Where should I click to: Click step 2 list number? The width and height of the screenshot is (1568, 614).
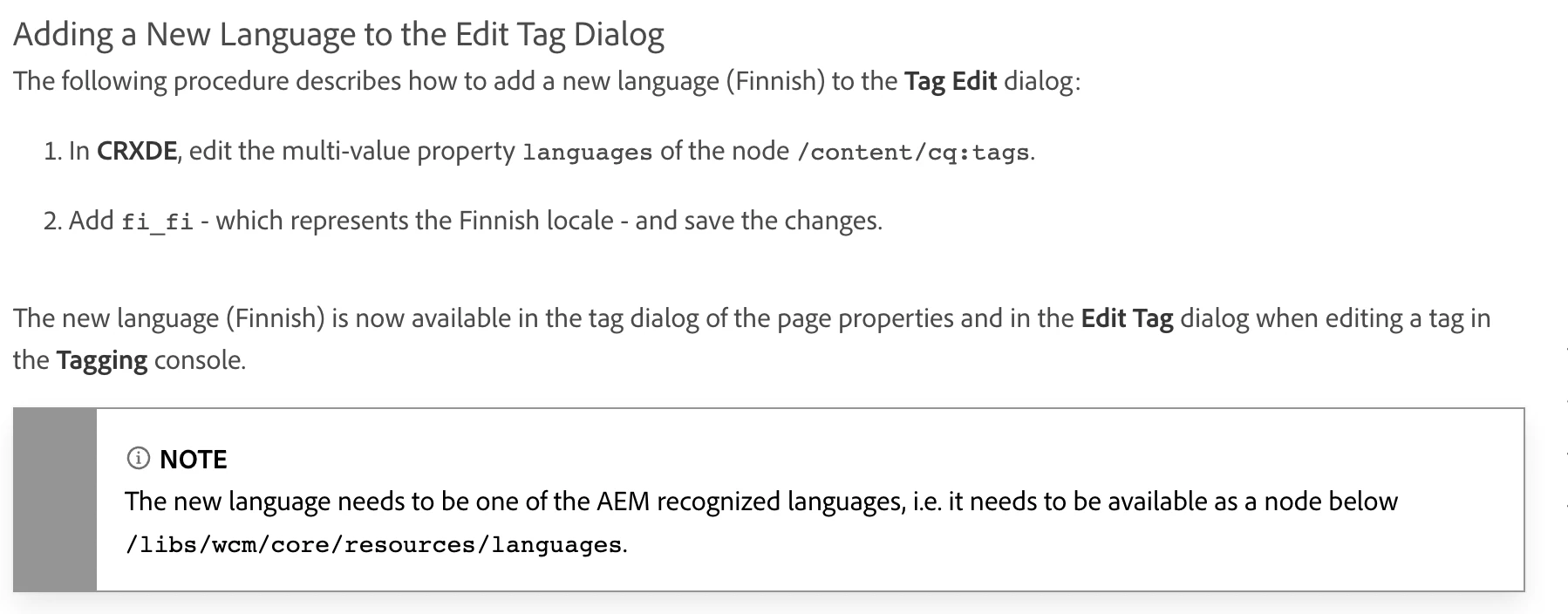52,221
